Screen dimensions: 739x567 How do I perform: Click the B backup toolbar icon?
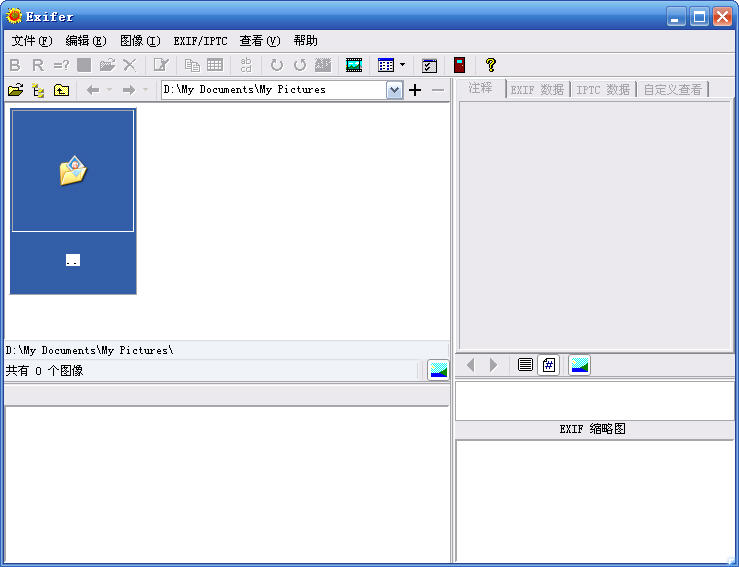(15, 65)
